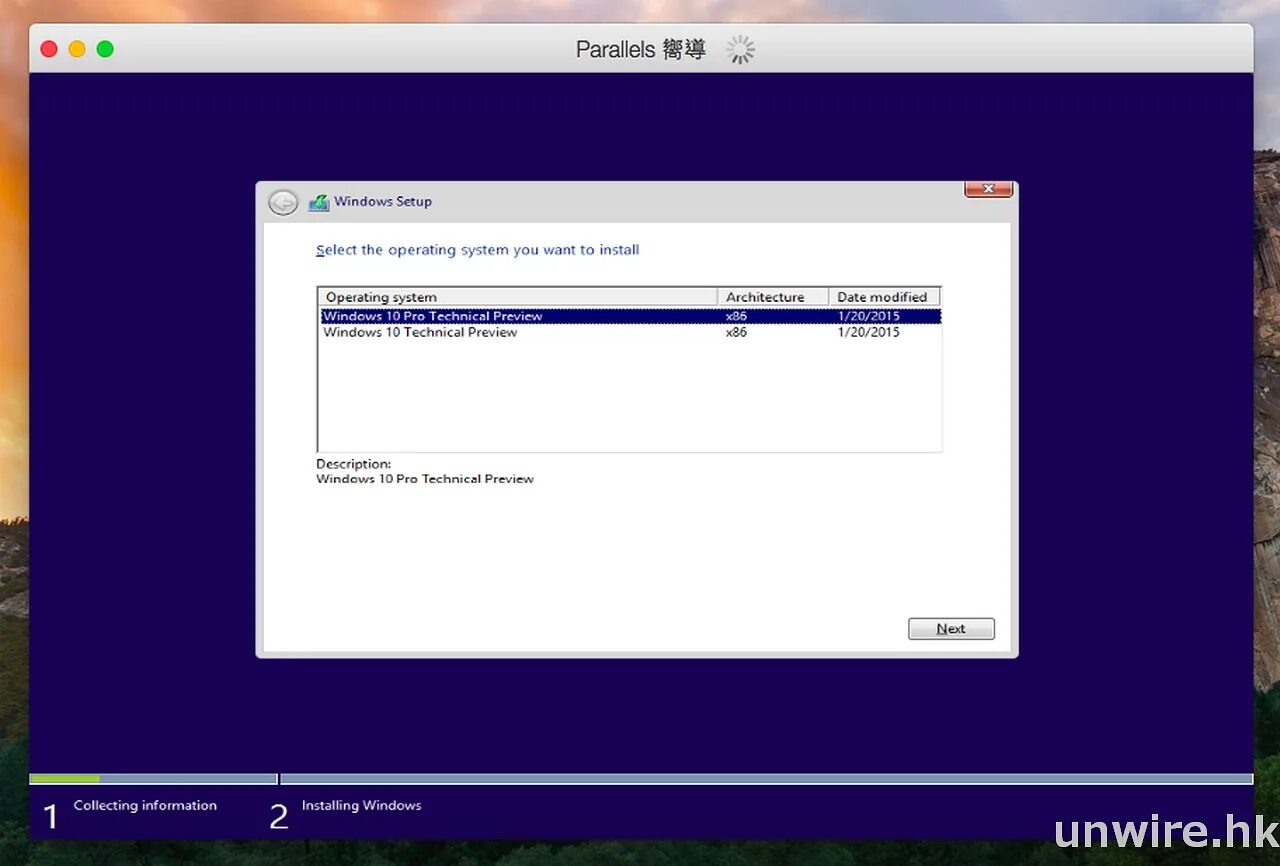Click the back arrow in Windows Setup
The height and width of the screenshot is (866, 1280).
(x=283, y=202)
